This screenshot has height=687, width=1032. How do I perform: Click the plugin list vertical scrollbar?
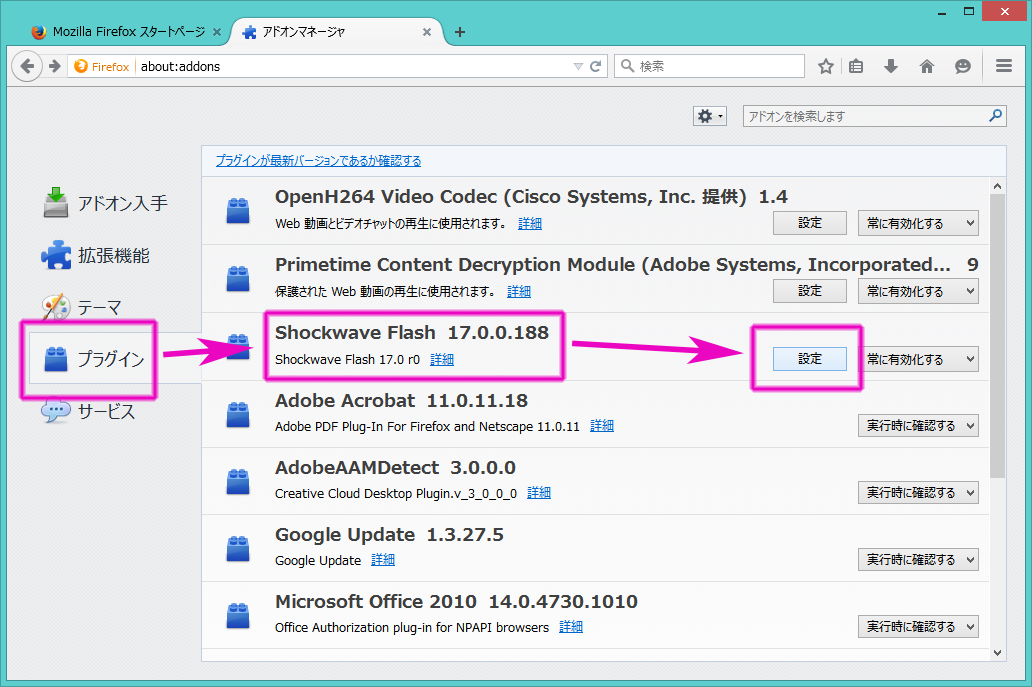996,330
